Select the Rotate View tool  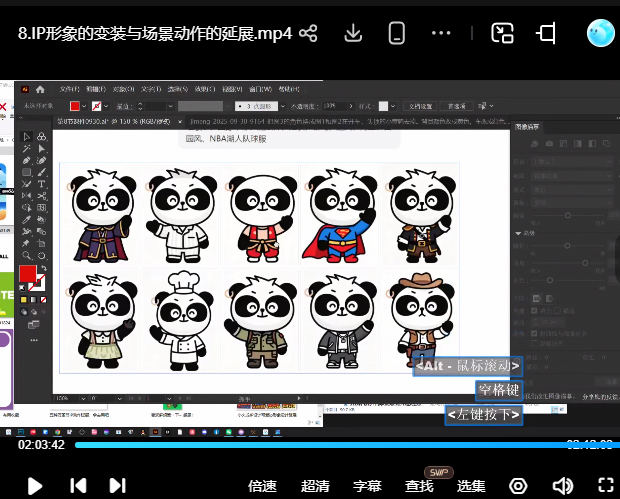click(x=41, y=255)
